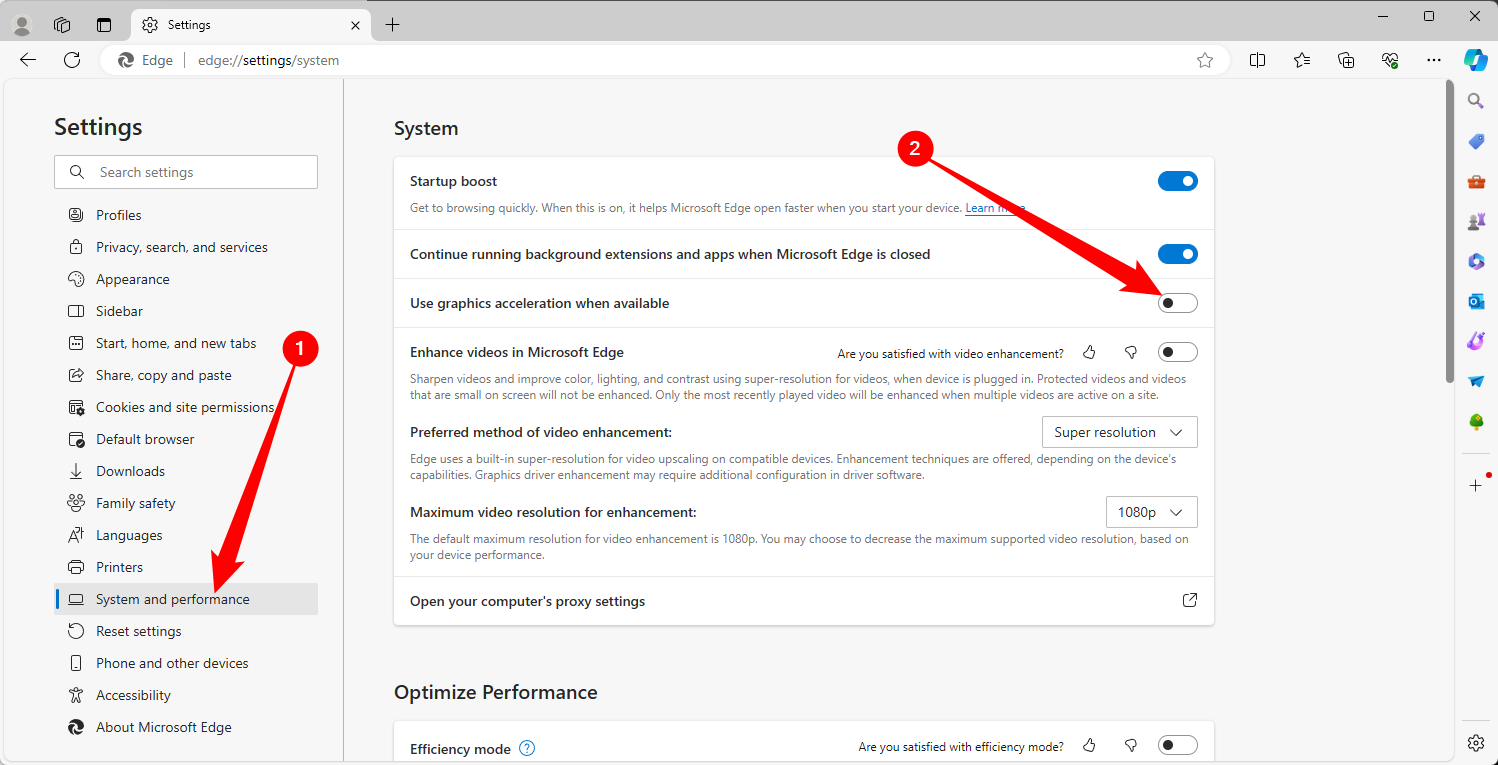The height and width of the screenshot is (765, 1498).
Task: Enable Enhance videos in Microsoft Edge
Action: tap(1177, 351)
